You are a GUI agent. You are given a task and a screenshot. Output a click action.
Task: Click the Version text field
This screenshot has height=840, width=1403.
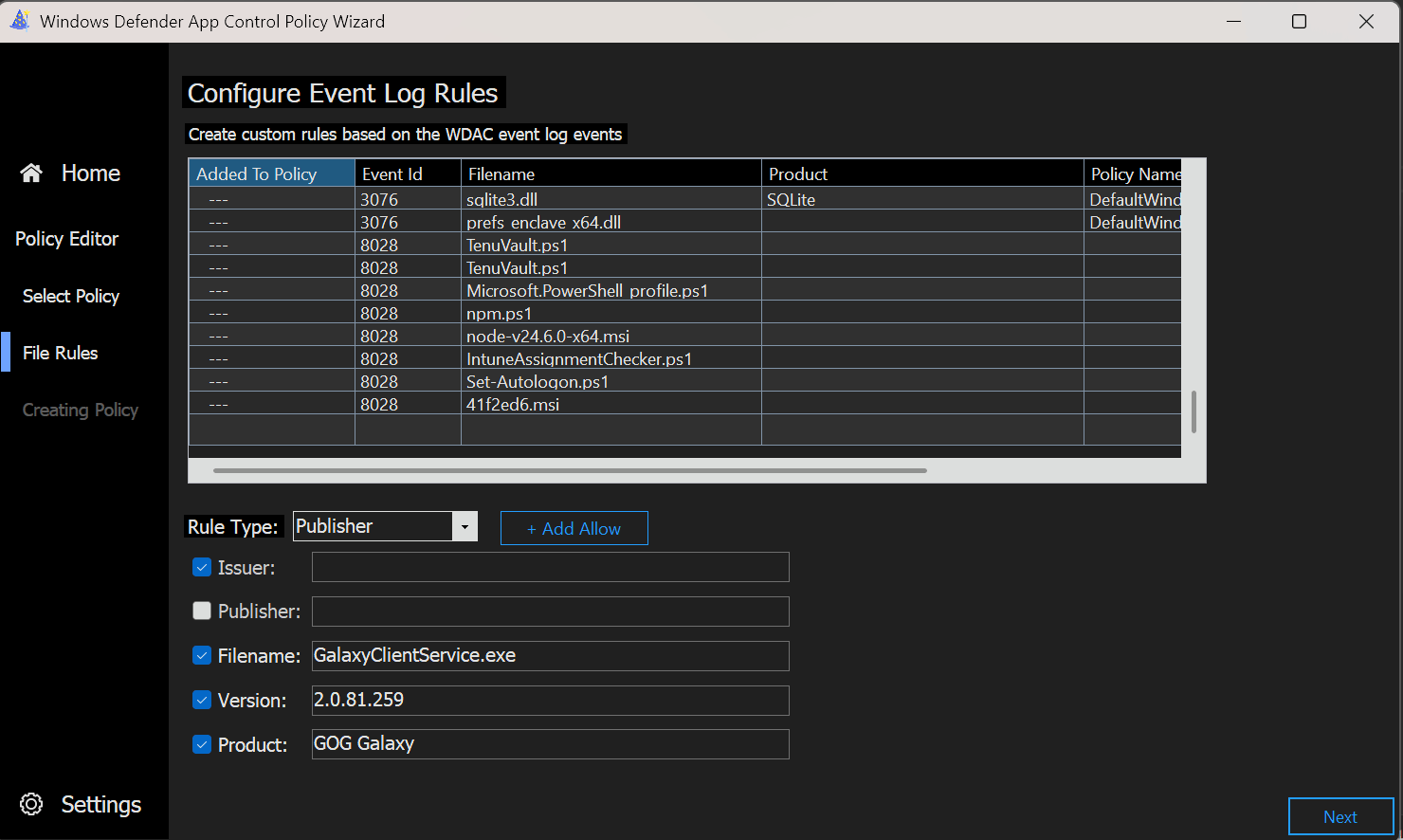[550, 700]
